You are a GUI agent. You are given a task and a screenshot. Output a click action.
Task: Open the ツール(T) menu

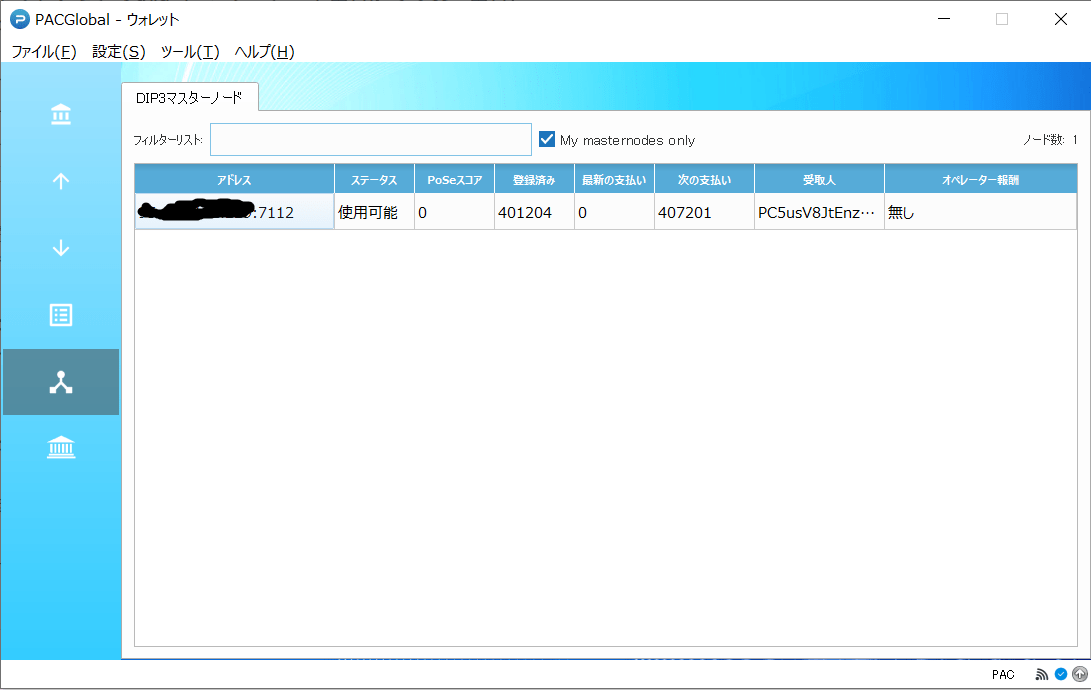pyautogui.click(x=190, y=52)
